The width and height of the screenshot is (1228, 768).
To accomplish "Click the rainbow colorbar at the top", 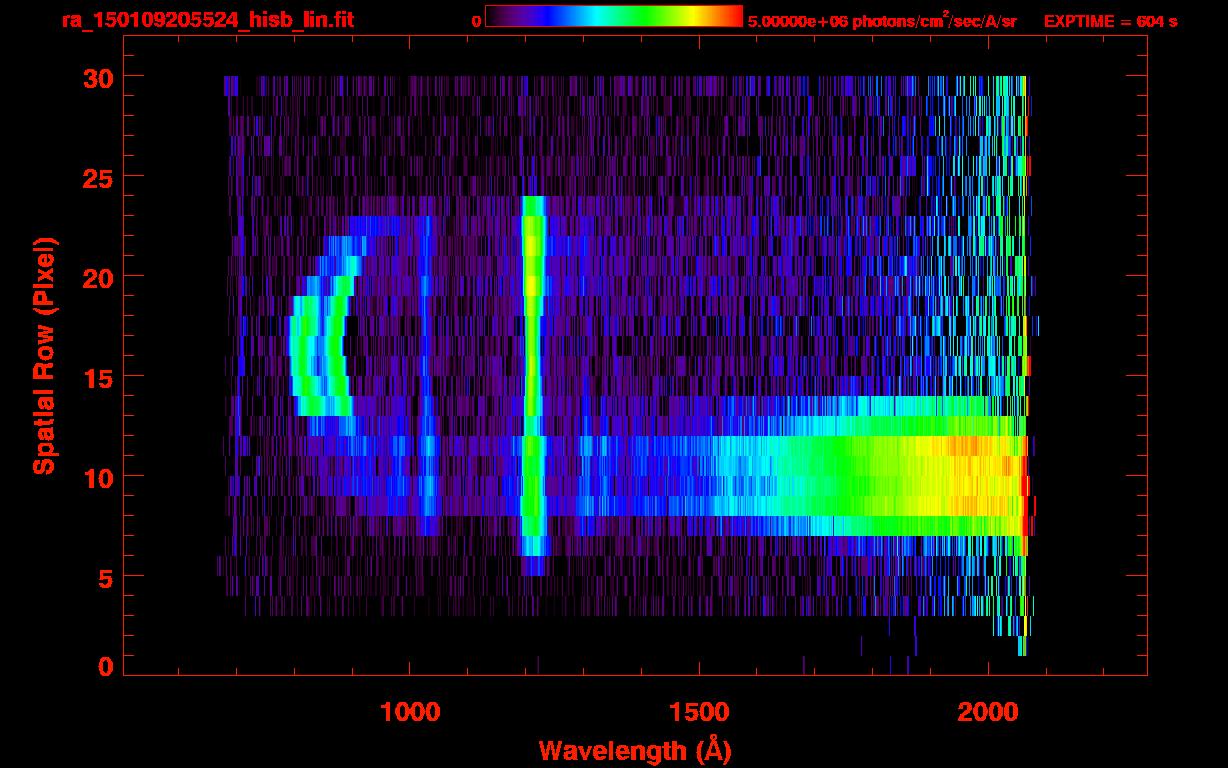I will [613, 17].
